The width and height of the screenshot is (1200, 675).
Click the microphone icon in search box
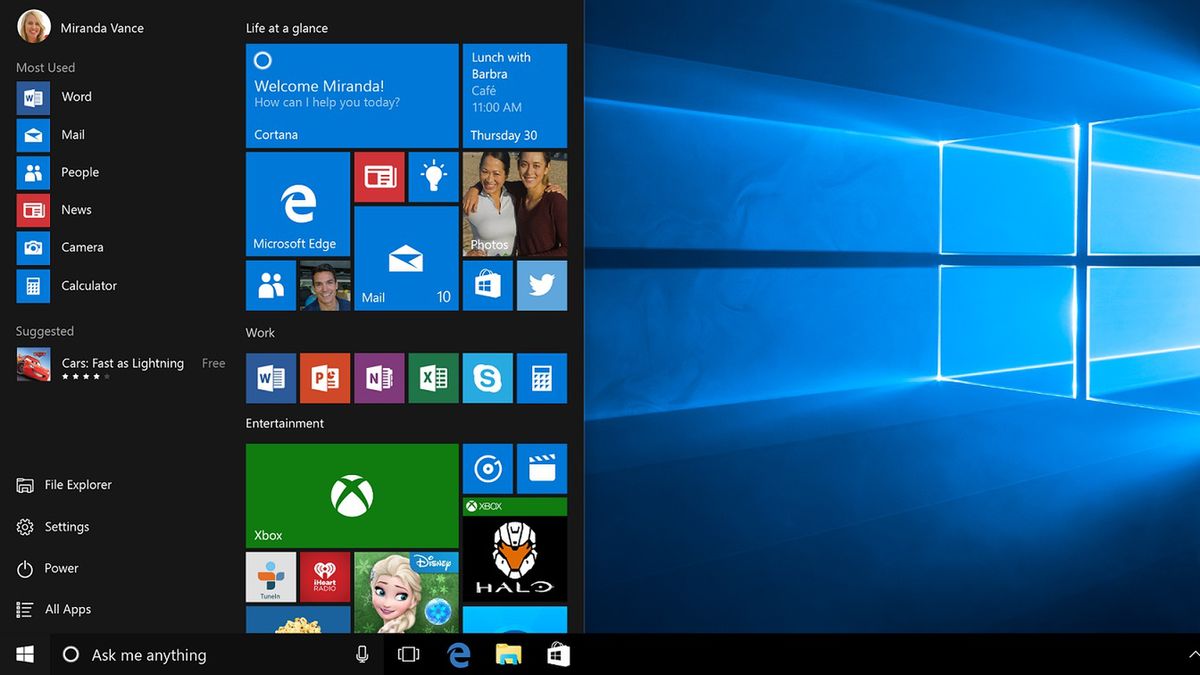tap(362, 655)
